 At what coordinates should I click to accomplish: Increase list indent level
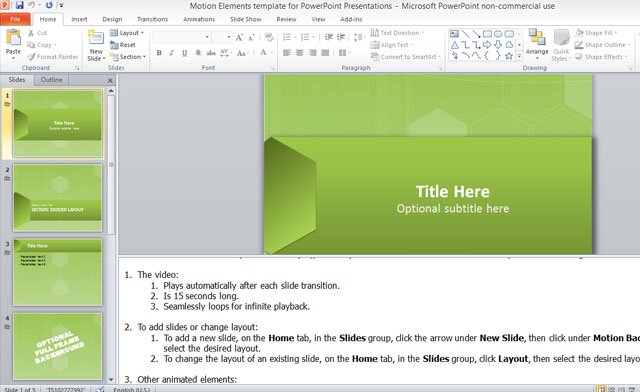[x=341, y=37]
